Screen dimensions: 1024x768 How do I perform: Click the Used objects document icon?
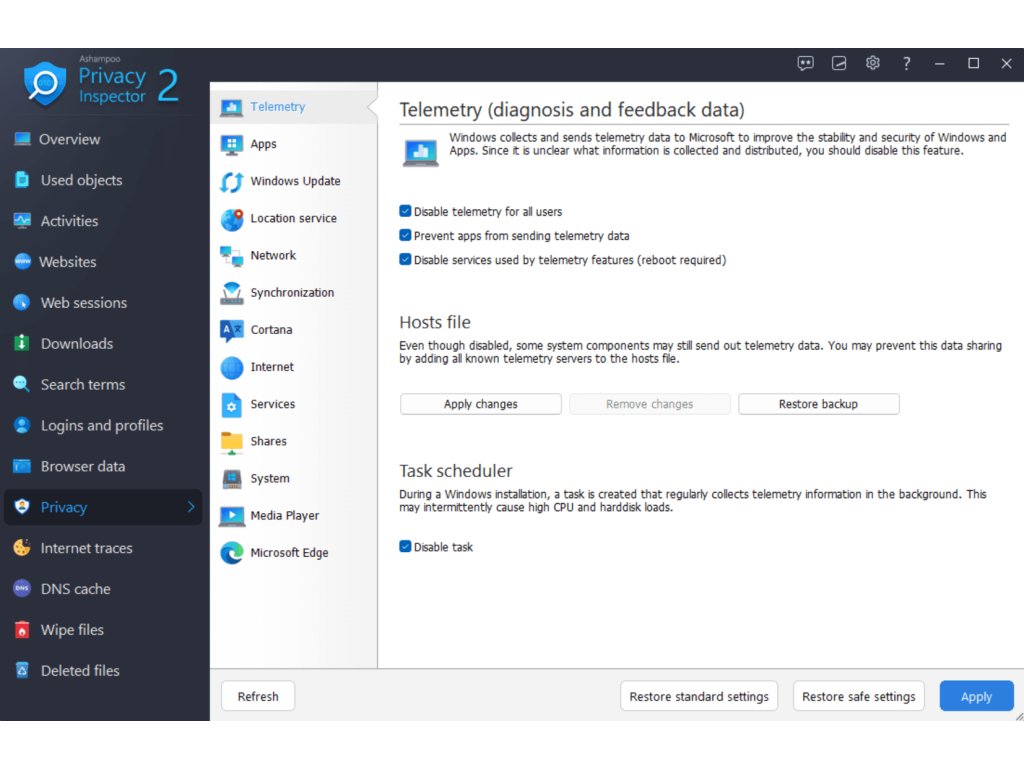coord(22,180)
